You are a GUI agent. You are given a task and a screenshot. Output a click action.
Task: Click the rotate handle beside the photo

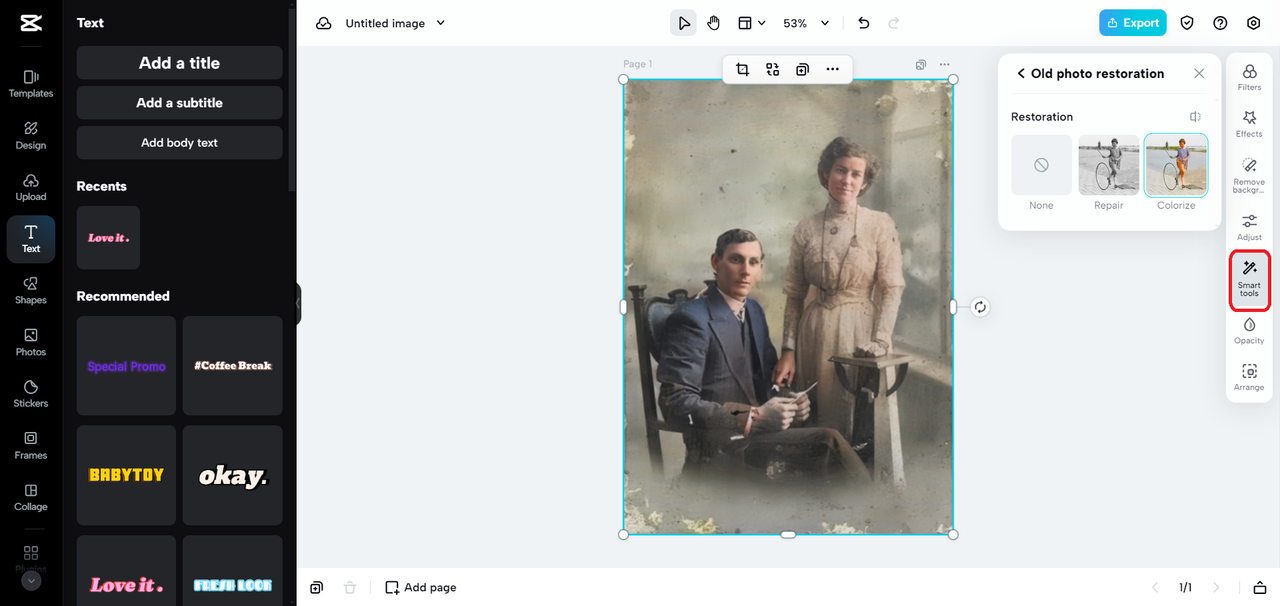point(980,307)
